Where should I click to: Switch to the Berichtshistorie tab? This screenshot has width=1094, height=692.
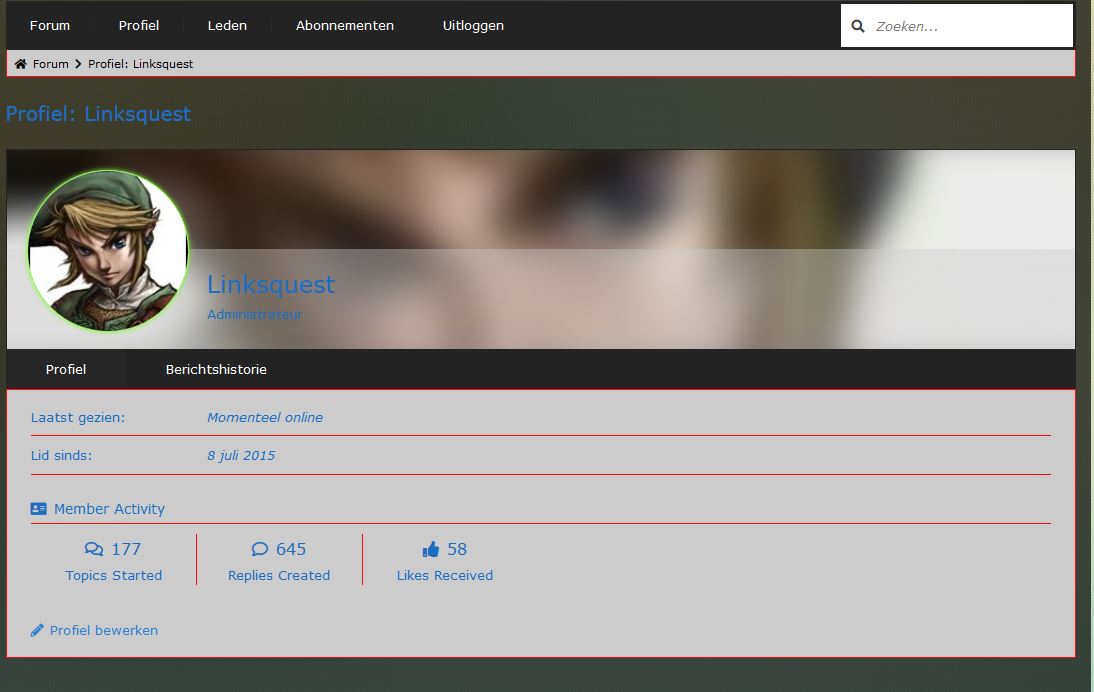click(x=216, y=370)
